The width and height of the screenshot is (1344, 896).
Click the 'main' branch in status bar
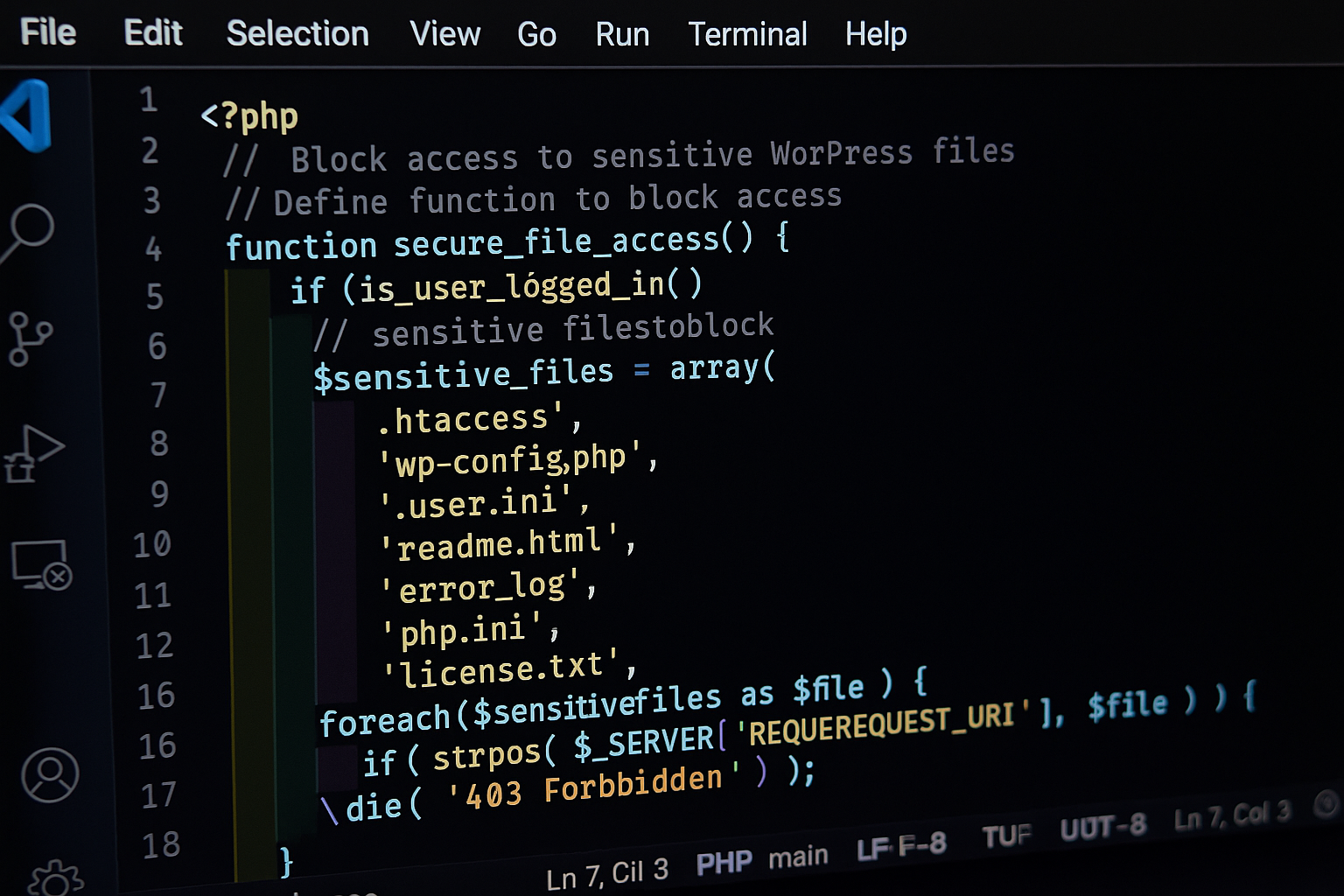798,857
